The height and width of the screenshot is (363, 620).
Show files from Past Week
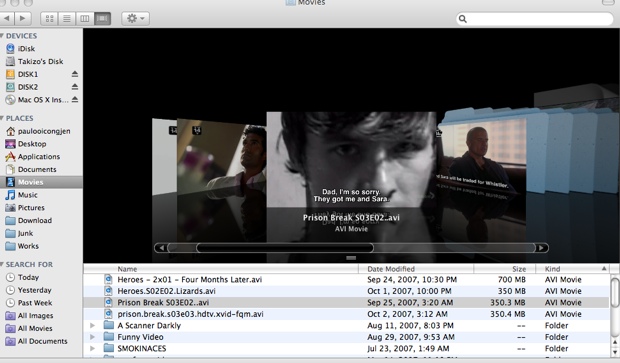[x=35, y=303]
